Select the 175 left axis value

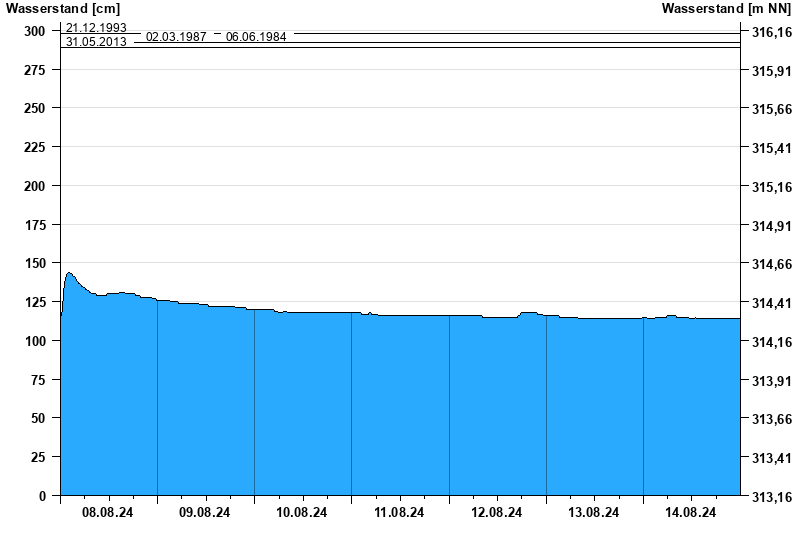(35, 225)
